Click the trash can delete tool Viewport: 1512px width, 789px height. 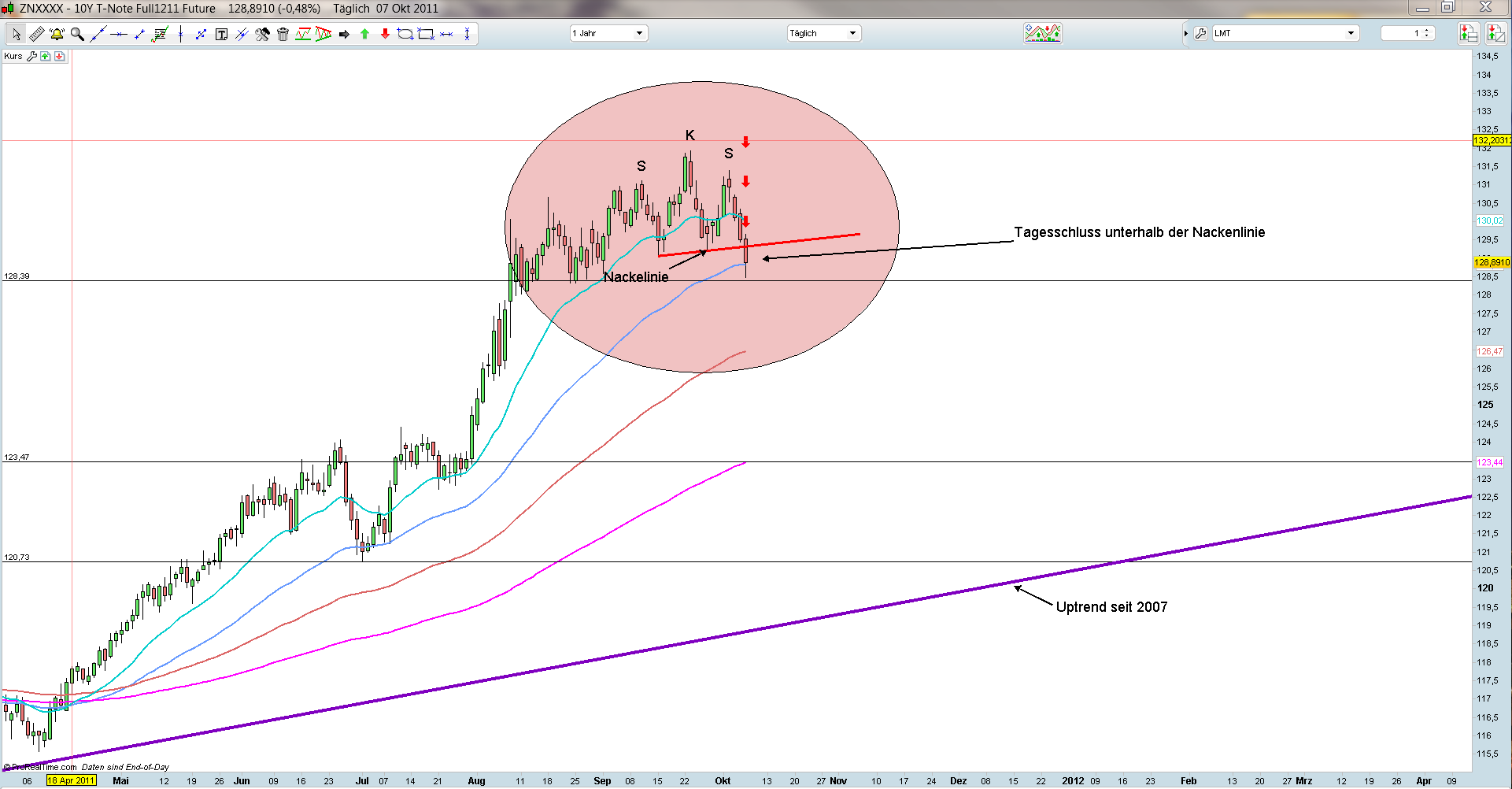point(283,34)
